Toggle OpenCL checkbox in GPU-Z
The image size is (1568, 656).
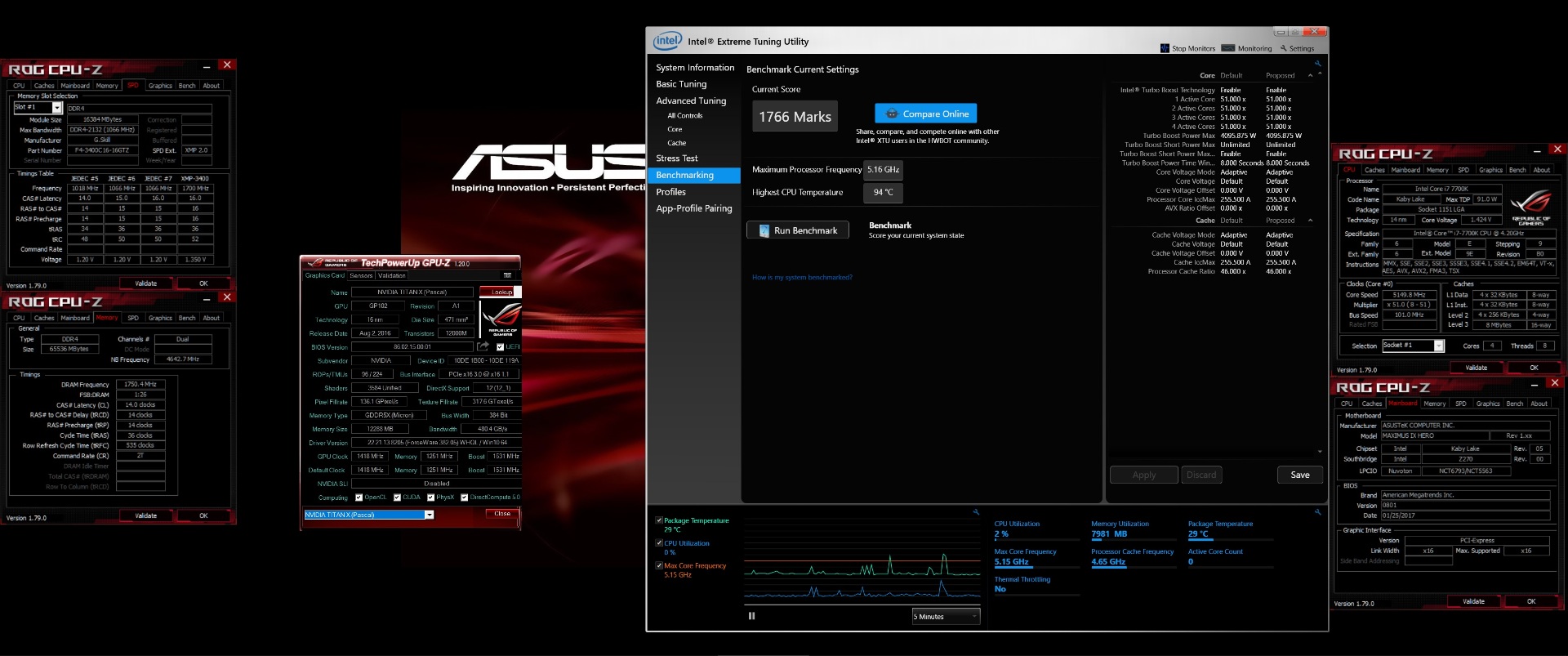[x=359, y=497]
